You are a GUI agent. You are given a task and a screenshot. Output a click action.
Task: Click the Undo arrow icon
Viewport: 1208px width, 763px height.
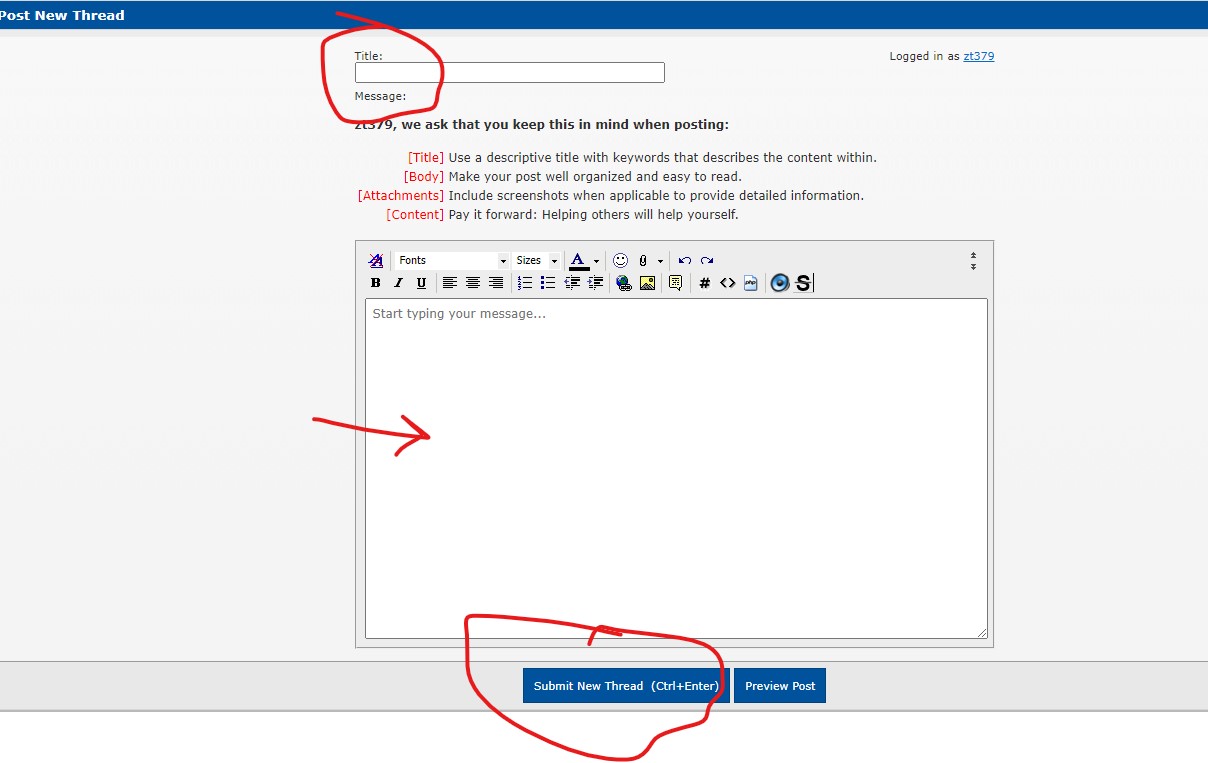pos(685,261)
